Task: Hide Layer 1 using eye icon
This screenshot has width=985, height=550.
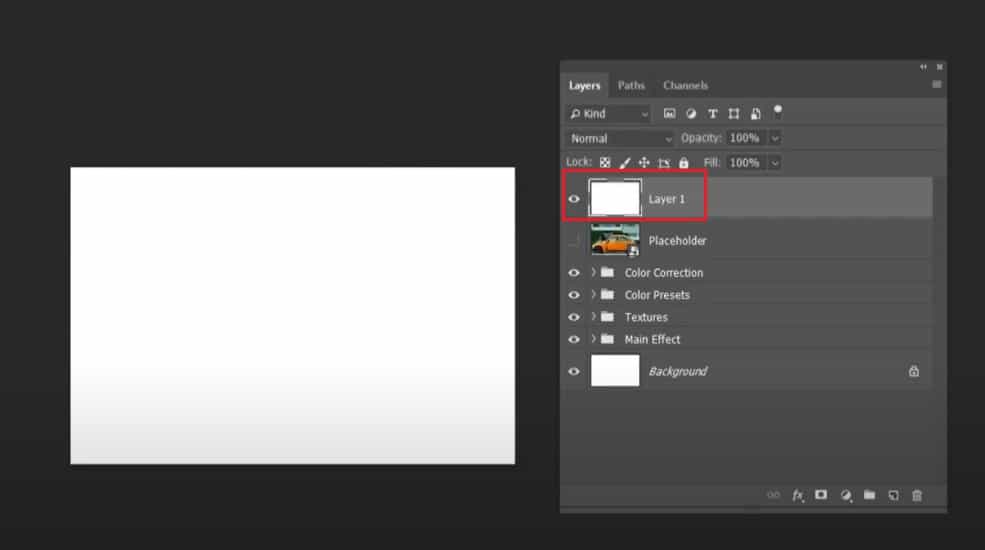Action: point(574,199)
